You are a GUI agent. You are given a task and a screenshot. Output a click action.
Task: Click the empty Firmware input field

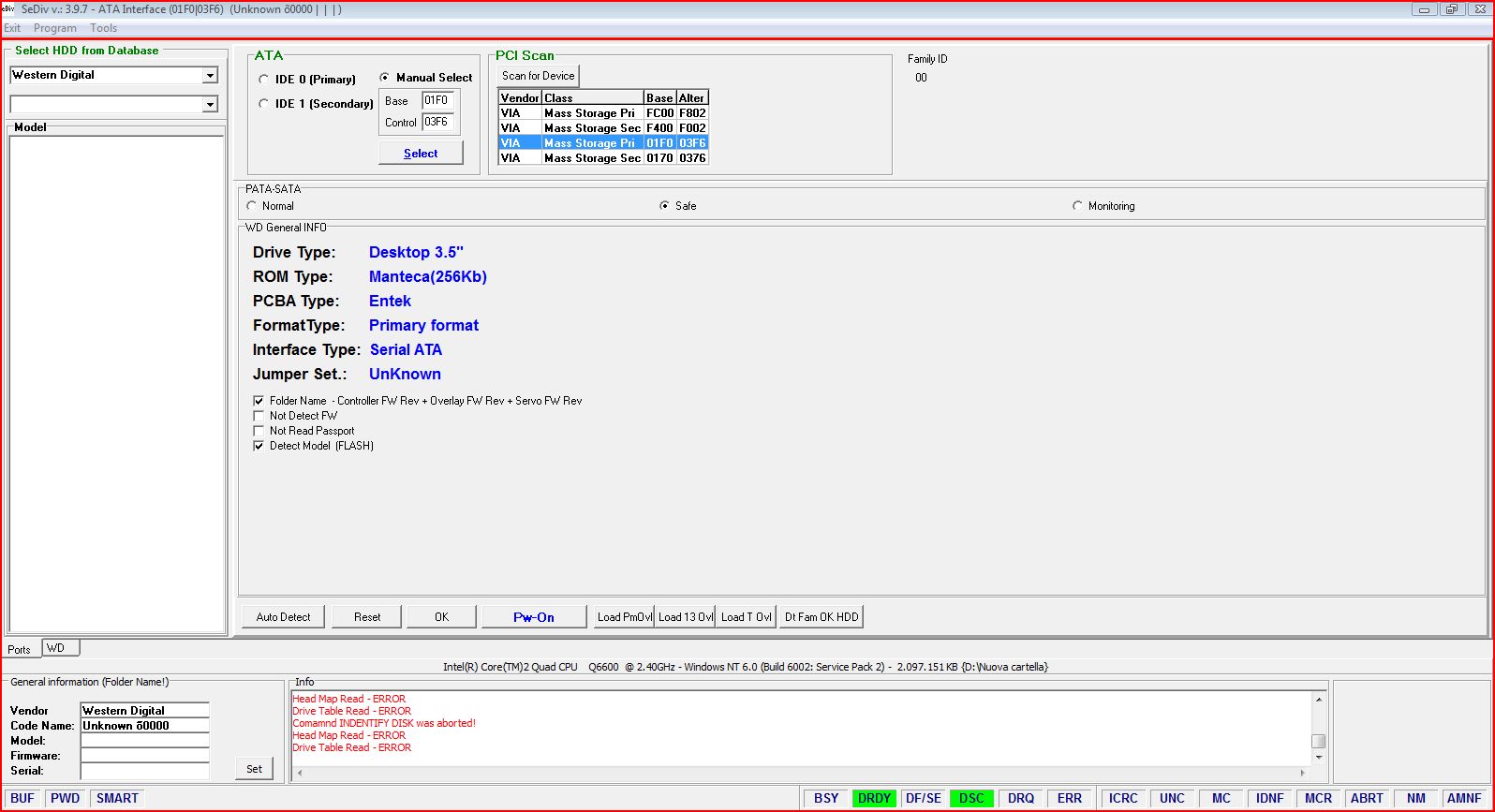tap(145, 756)
